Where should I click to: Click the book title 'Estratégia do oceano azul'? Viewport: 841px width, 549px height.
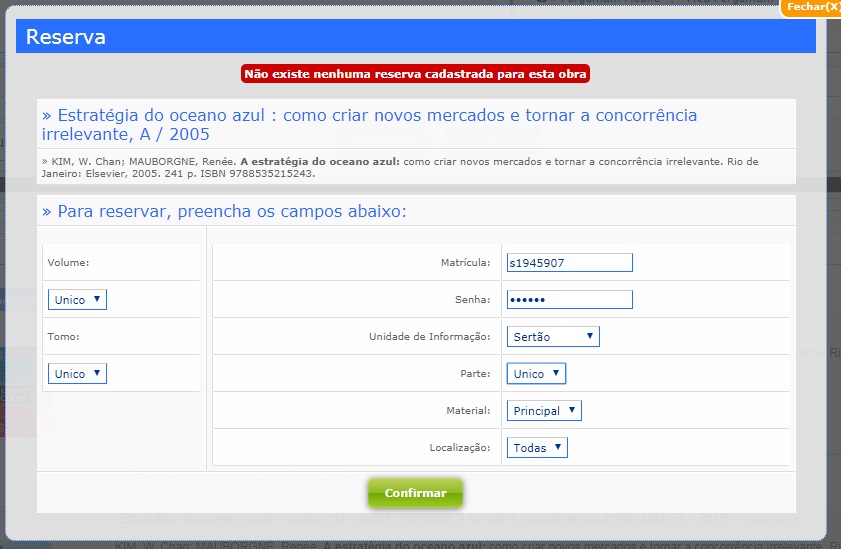click(370, 124)
